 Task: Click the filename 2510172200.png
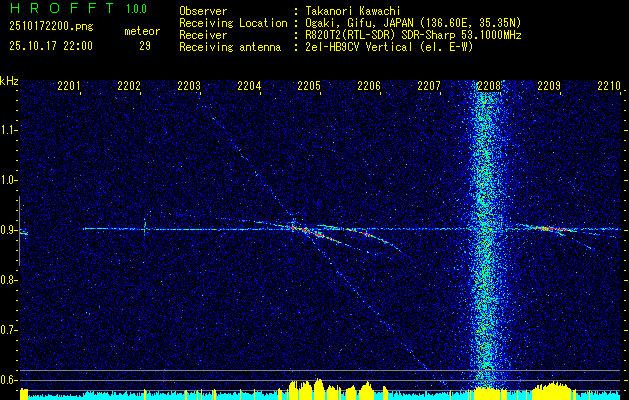(51, 27)
